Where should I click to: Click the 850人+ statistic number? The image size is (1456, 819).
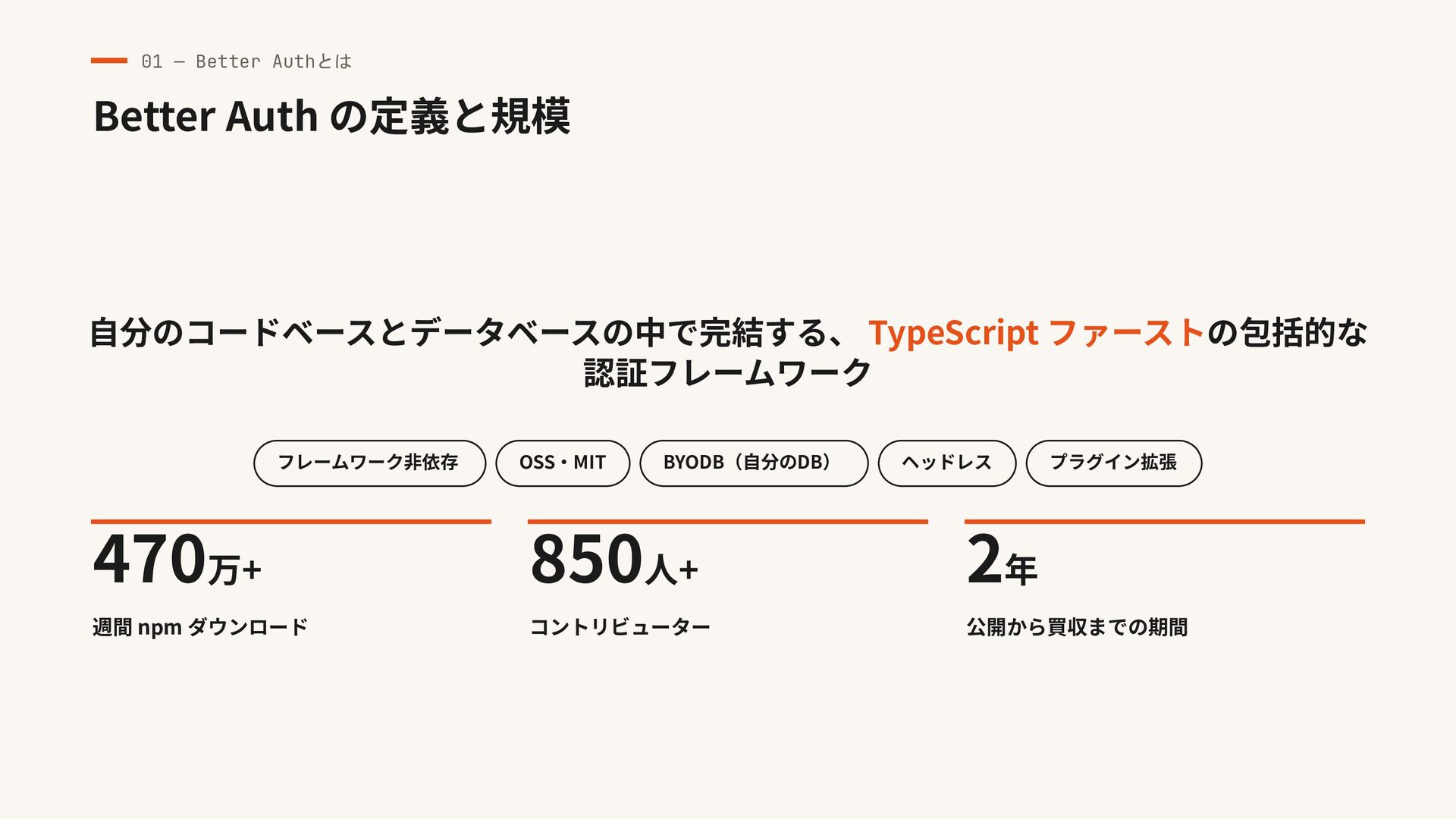(x=614, y=560)
